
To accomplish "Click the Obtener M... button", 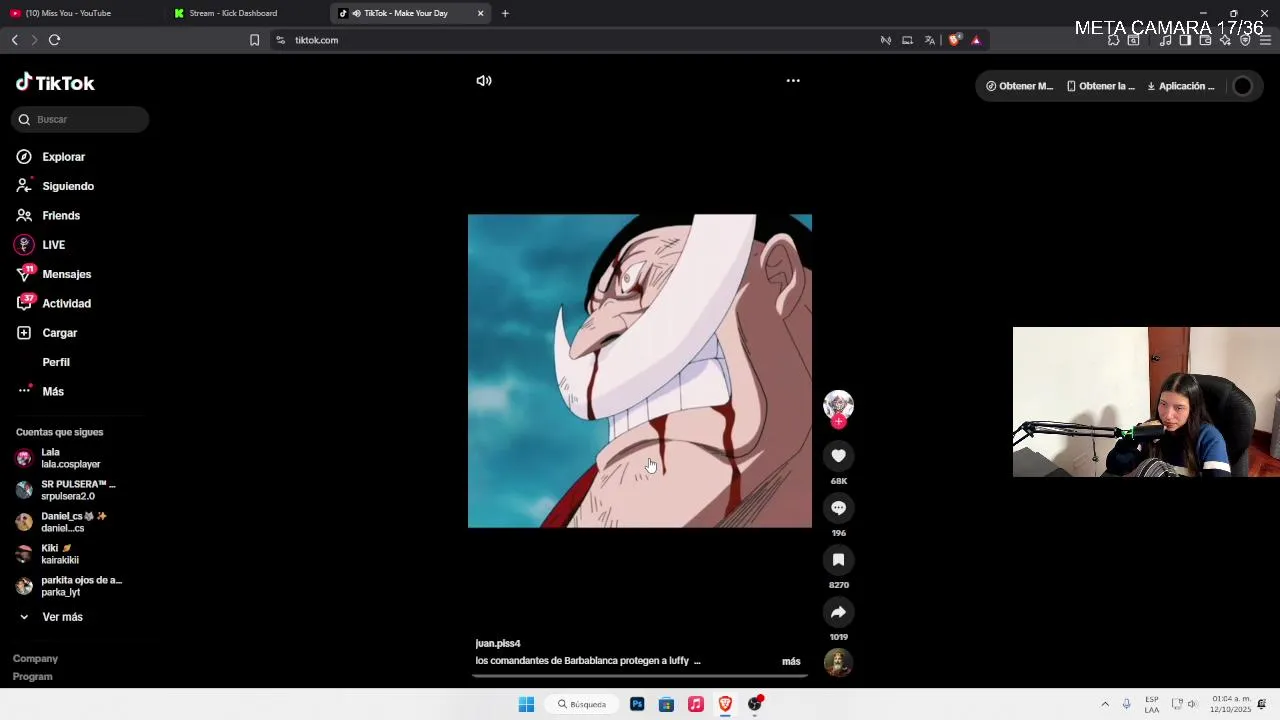I will [x=1019, y=86].
